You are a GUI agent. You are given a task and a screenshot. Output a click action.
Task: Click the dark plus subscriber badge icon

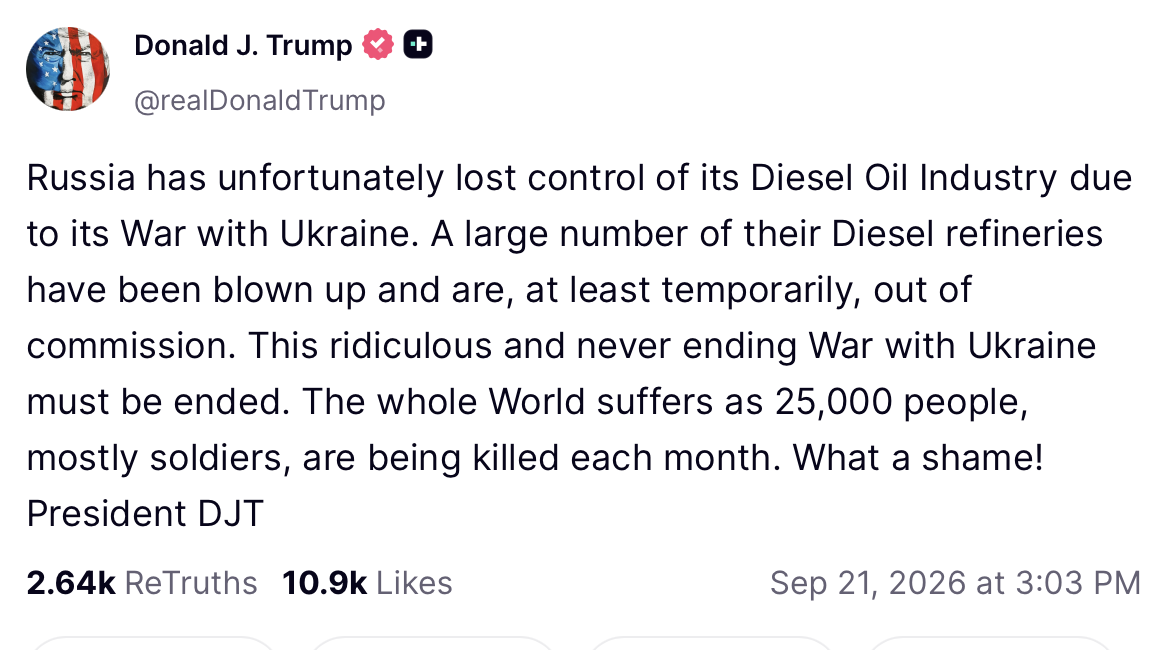[418, 45]
